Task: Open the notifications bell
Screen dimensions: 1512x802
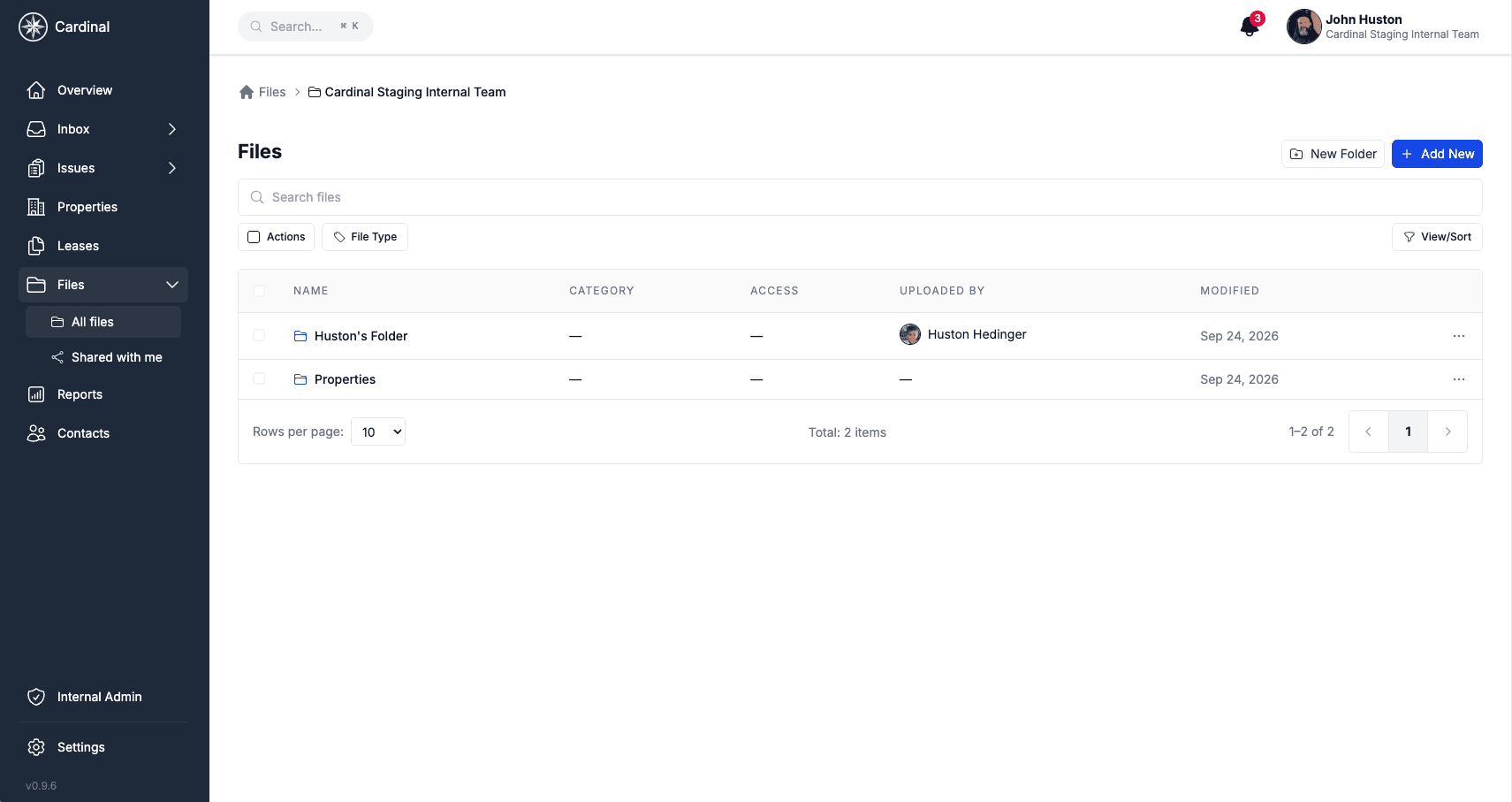Action: (x=1250, y=27)
